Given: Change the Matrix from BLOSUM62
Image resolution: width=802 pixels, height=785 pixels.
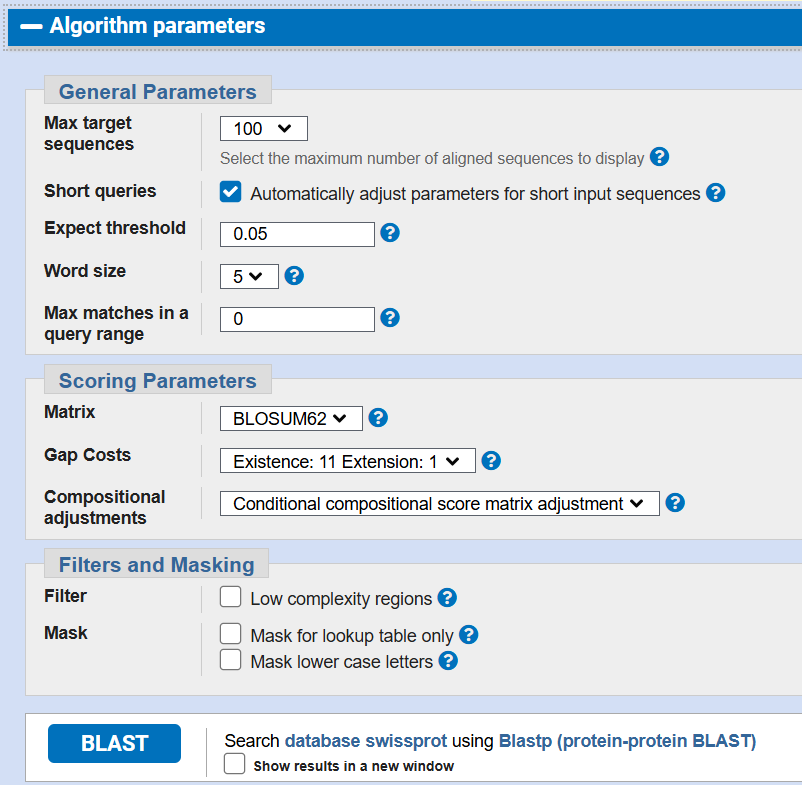Looking at the screenshot, I should pos(290,418).
